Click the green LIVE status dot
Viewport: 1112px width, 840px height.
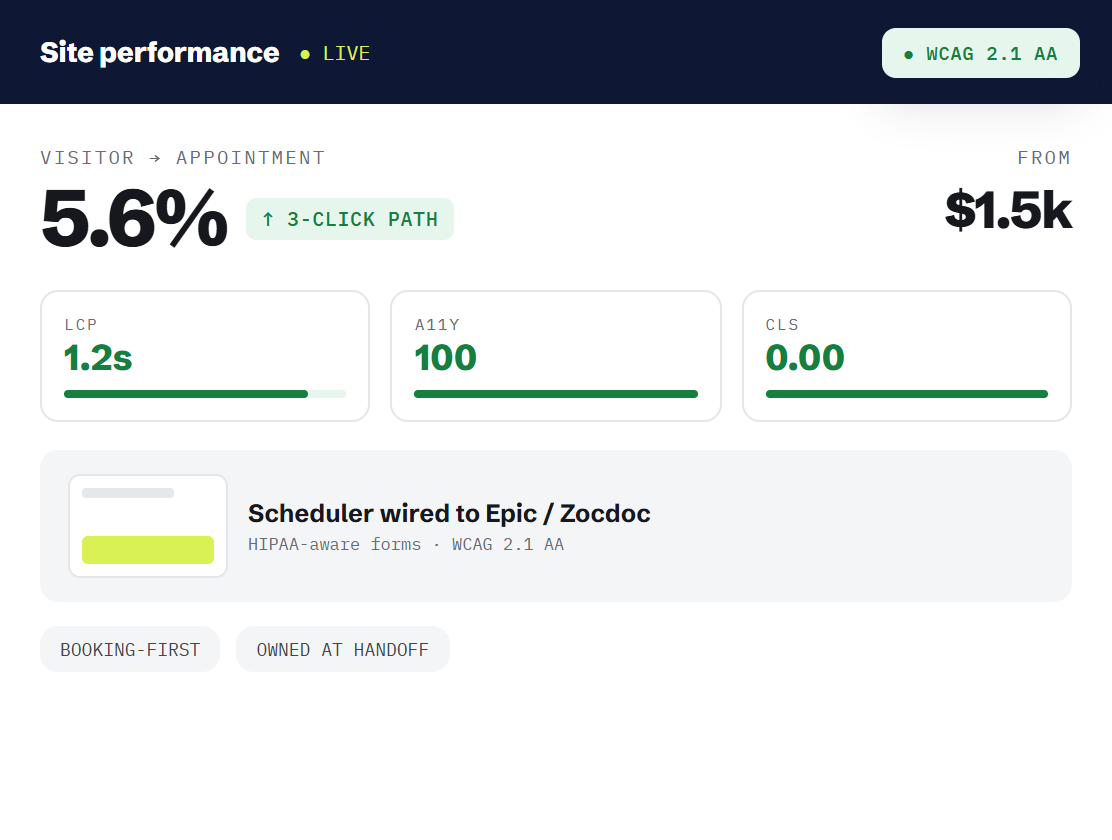[x=305, y=55]
